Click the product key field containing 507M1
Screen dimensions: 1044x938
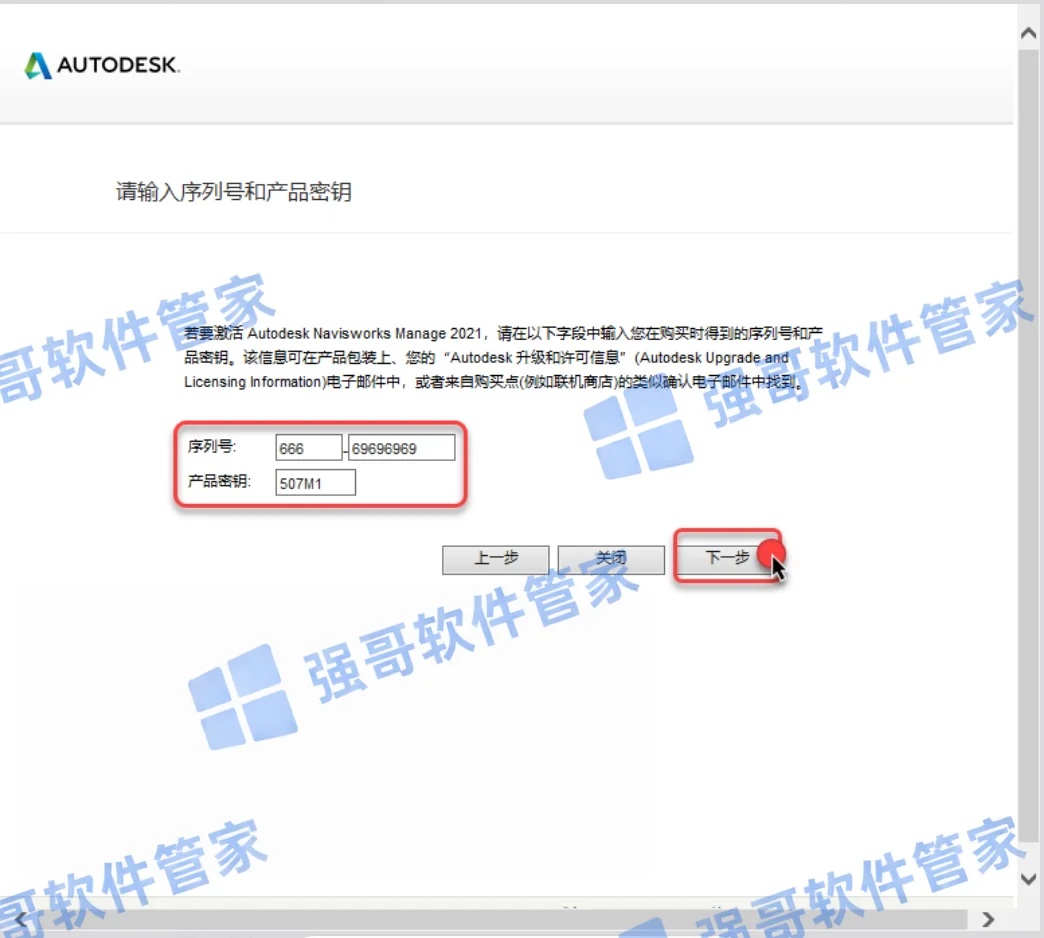[315, 483]
